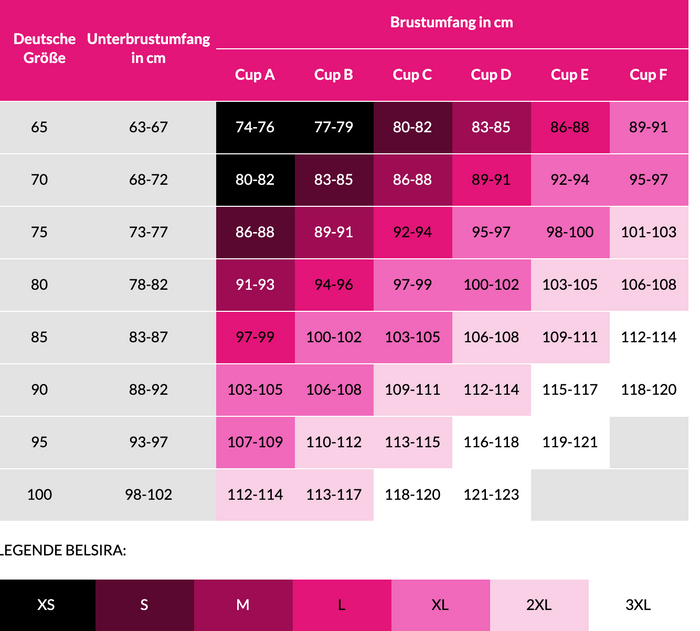Click the Cup F column header
This screenshot has height=631, width=700.
tap(648, 75)
